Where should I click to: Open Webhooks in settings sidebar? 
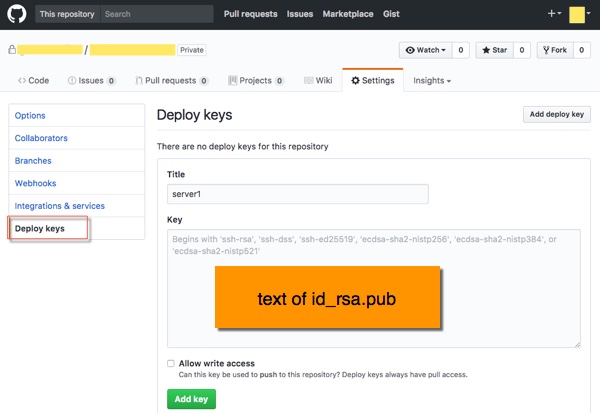[x=35, y=183]
